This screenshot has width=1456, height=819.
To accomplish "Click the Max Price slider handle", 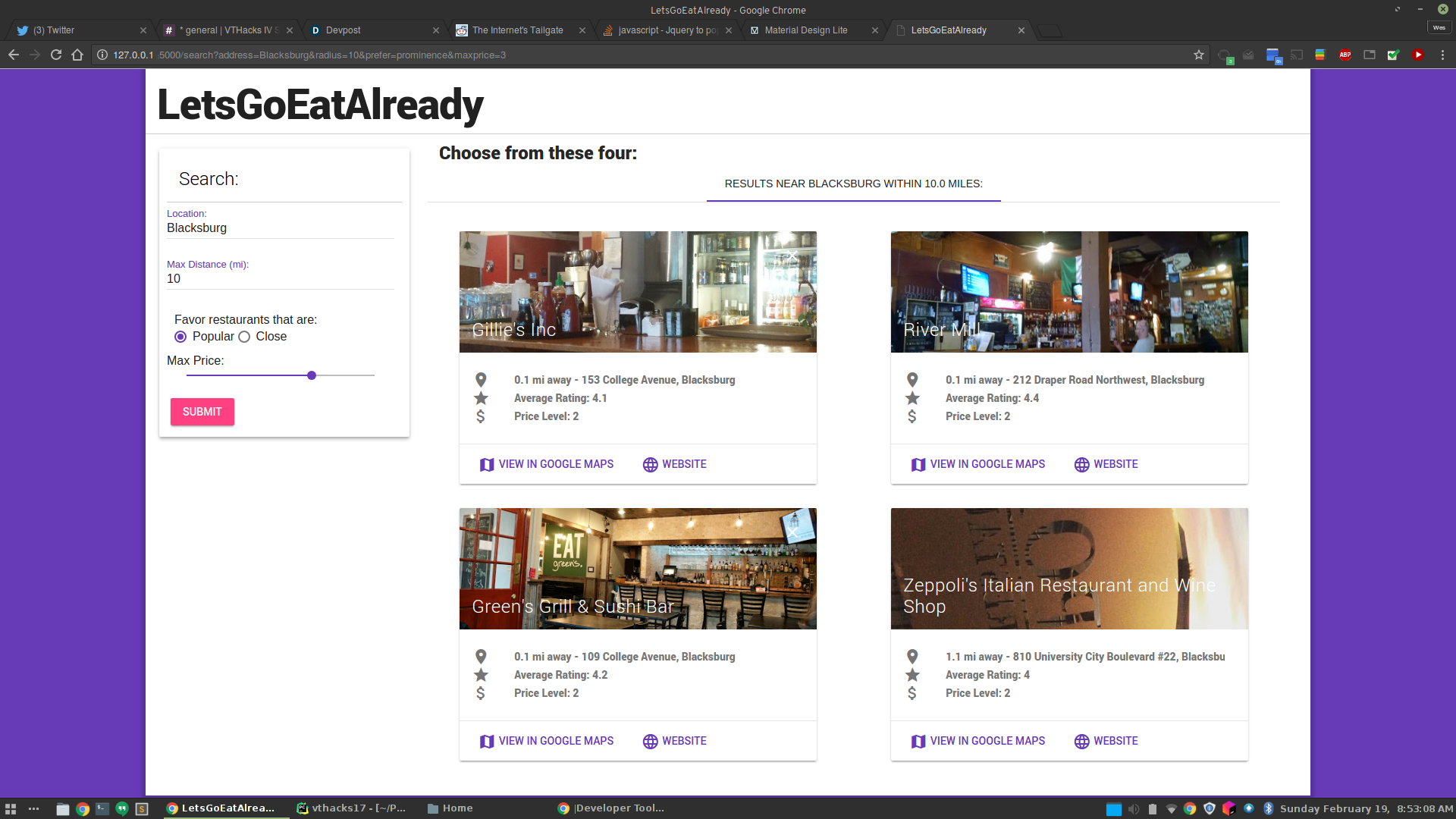I will [312, 375].
